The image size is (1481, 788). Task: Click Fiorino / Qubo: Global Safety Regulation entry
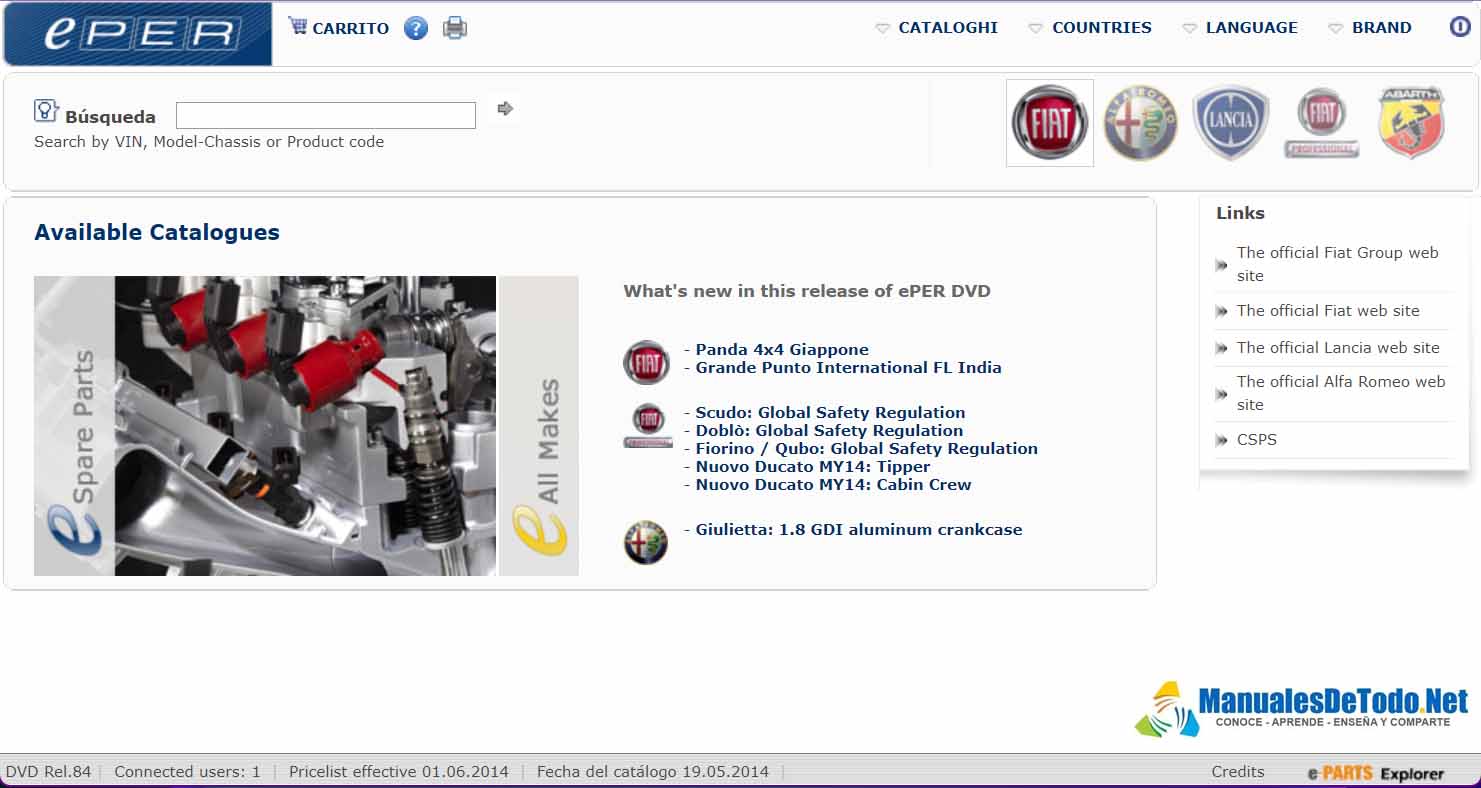[867, 449]
